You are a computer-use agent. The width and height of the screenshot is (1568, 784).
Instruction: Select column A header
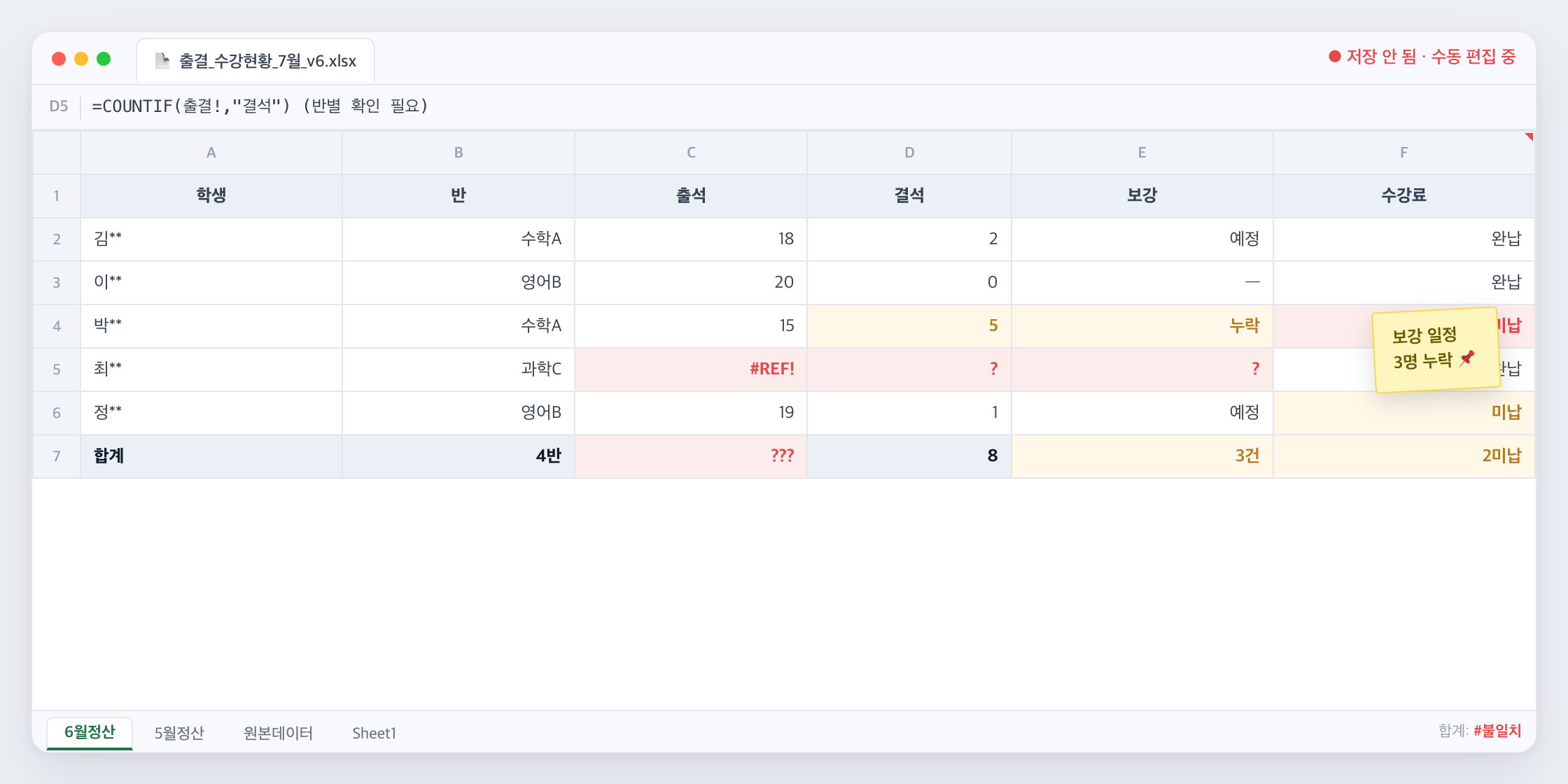point(211,153)
